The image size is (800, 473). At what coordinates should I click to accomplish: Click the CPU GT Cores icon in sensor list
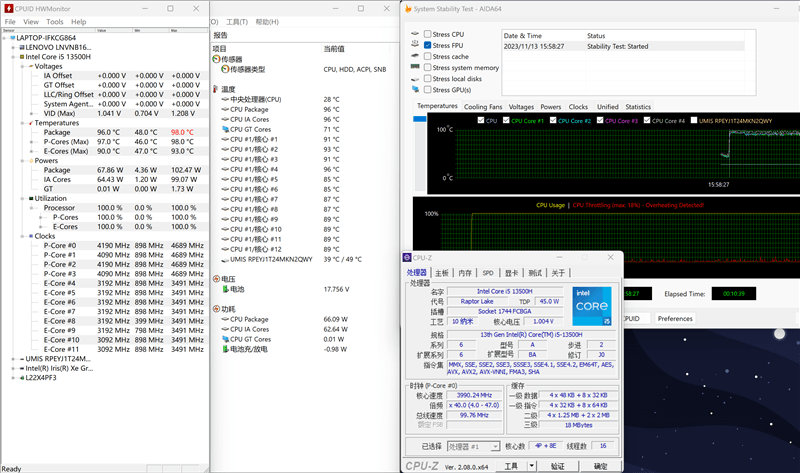click(x=224, y=129)
